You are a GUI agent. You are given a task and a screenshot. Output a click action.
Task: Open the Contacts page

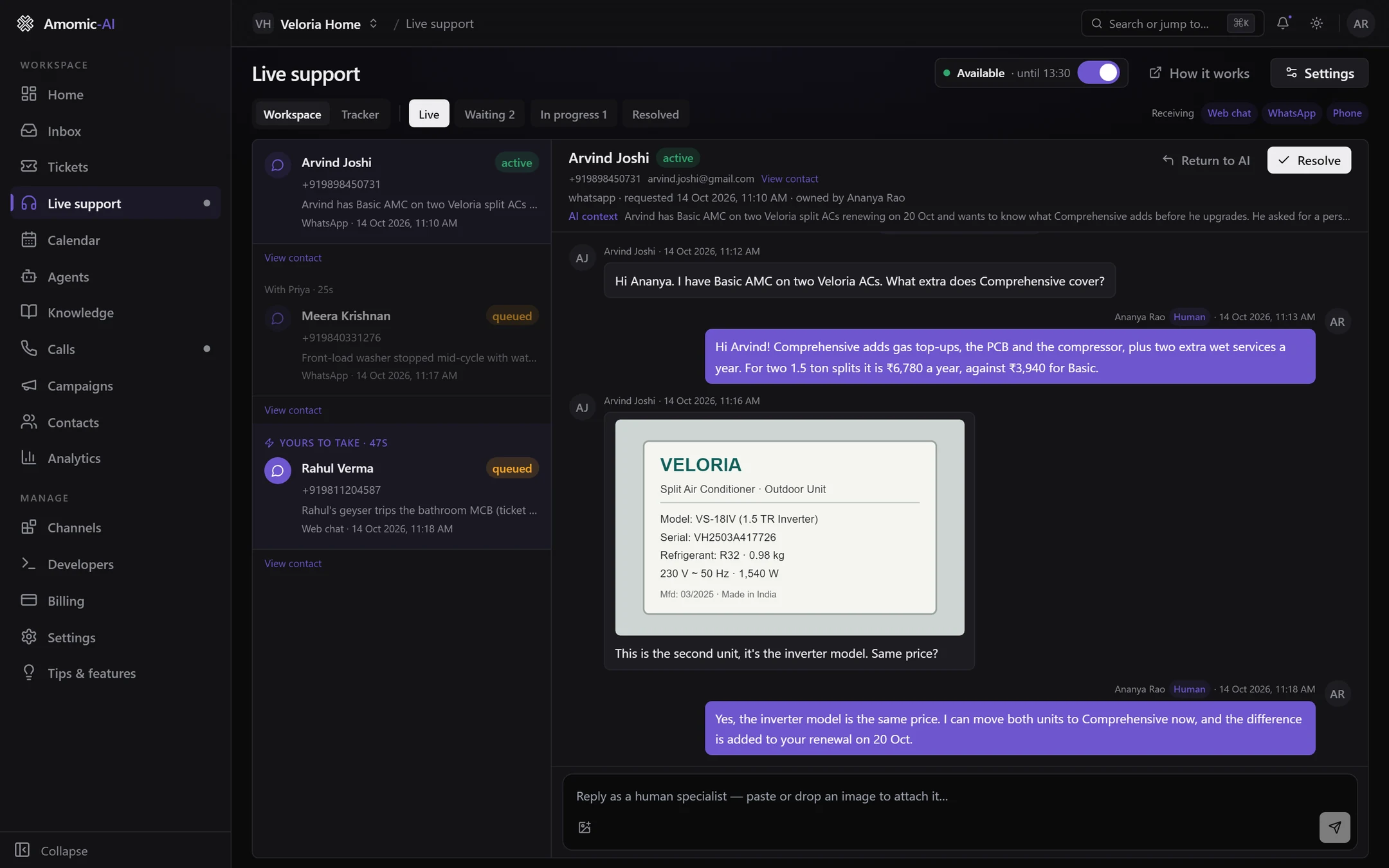(116, 422)
